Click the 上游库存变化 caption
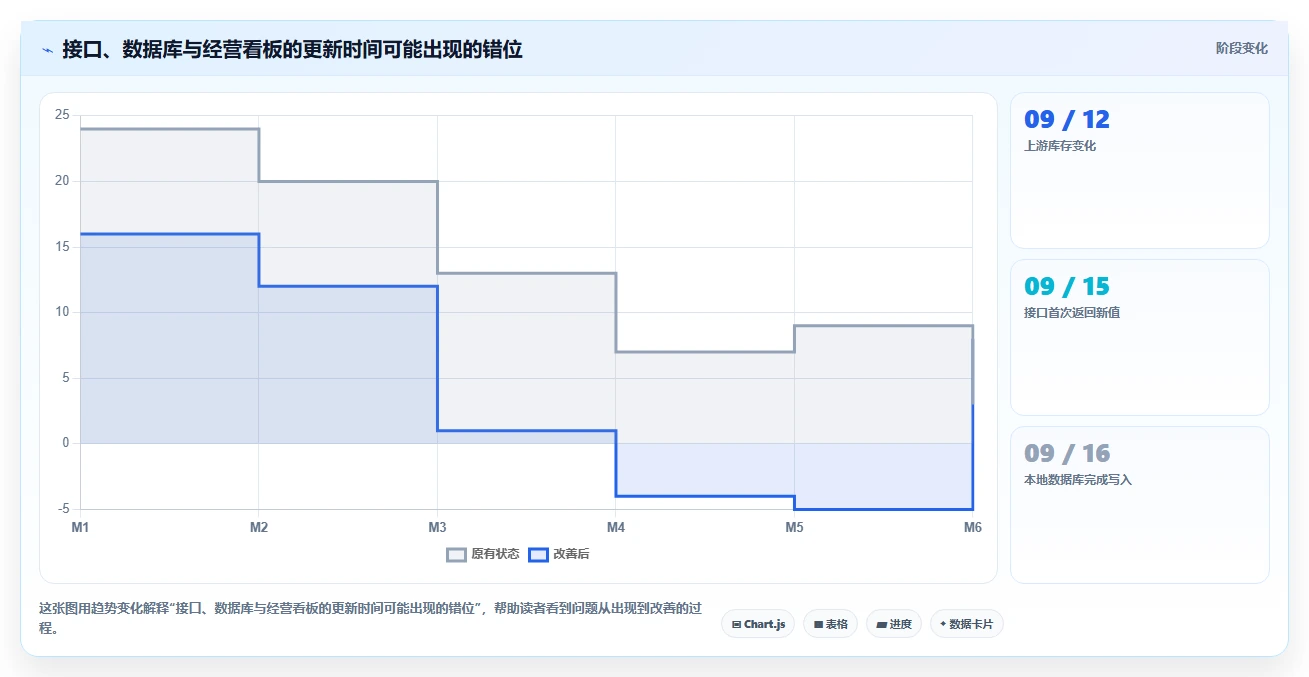 [1060, 146]
